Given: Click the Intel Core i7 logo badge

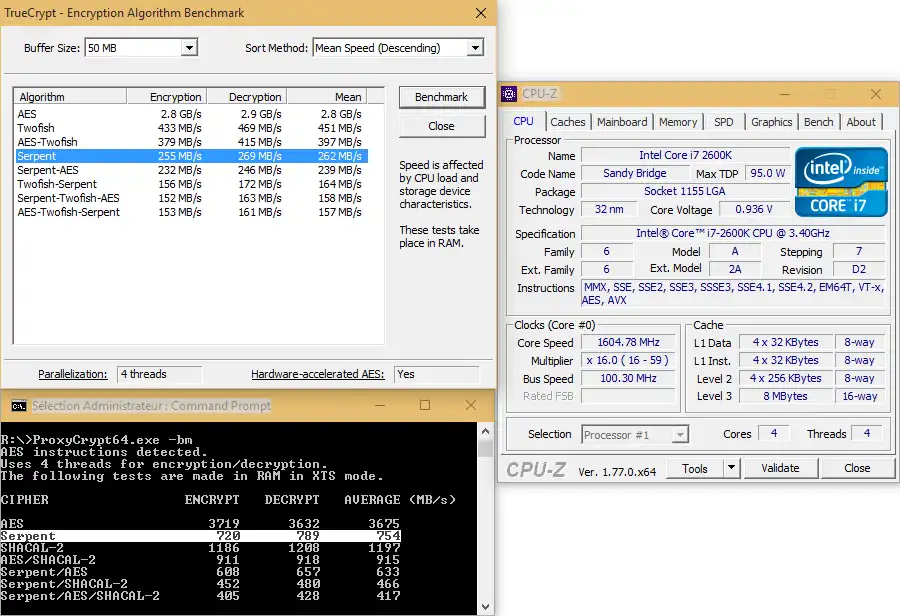Looking at the screenshot, I should pyautogui.click(x=841, y=183).
